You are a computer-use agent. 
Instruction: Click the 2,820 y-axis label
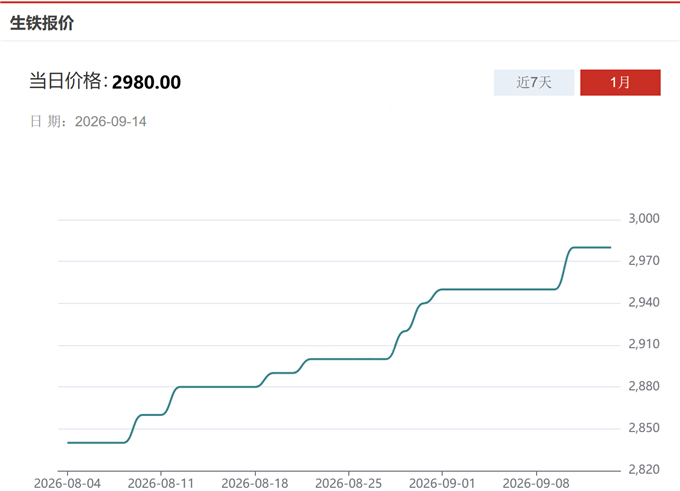pyautogui.click(x=644, y=469)
